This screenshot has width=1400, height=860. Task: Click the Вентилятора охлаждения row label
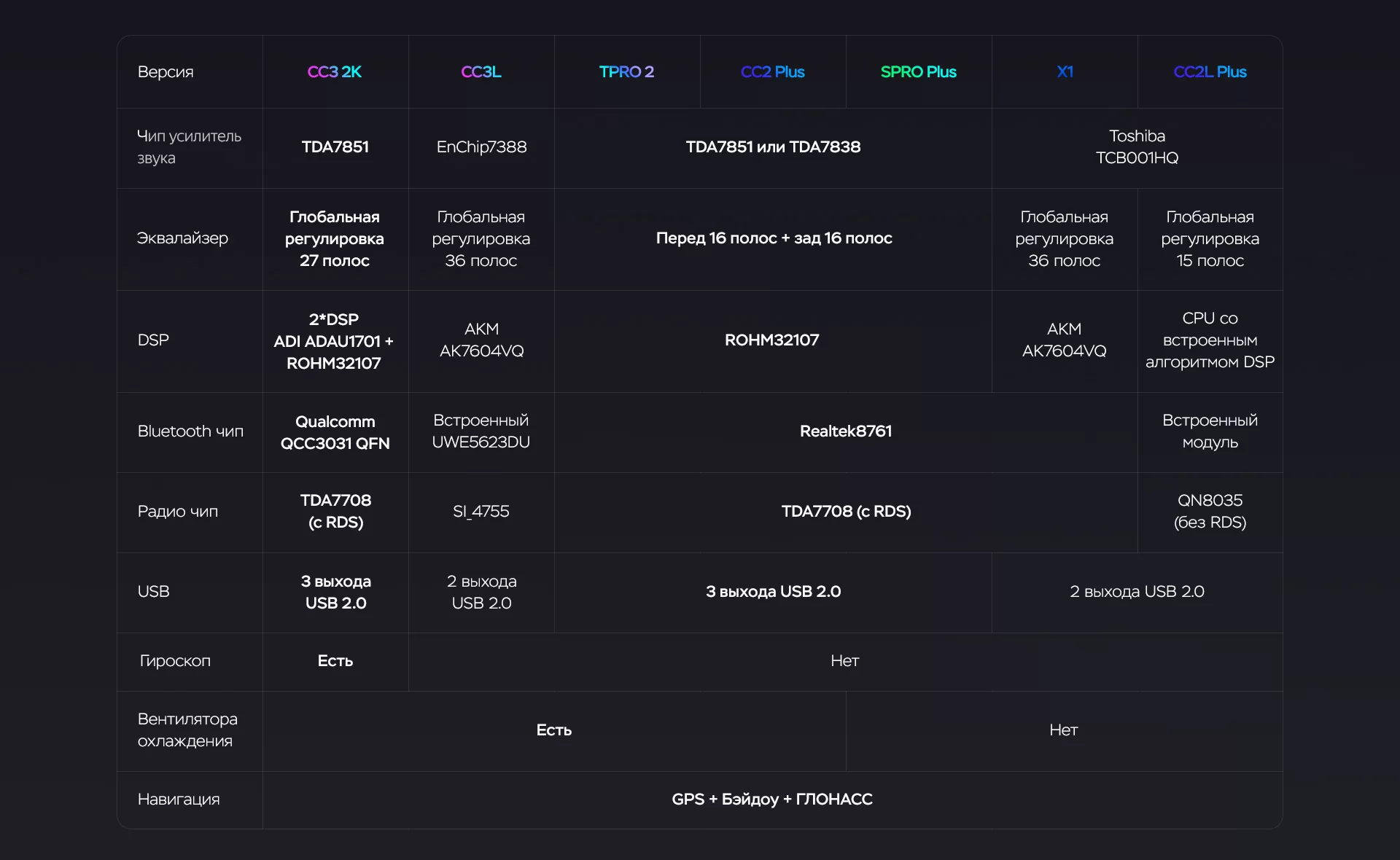(x=187, y=730)
